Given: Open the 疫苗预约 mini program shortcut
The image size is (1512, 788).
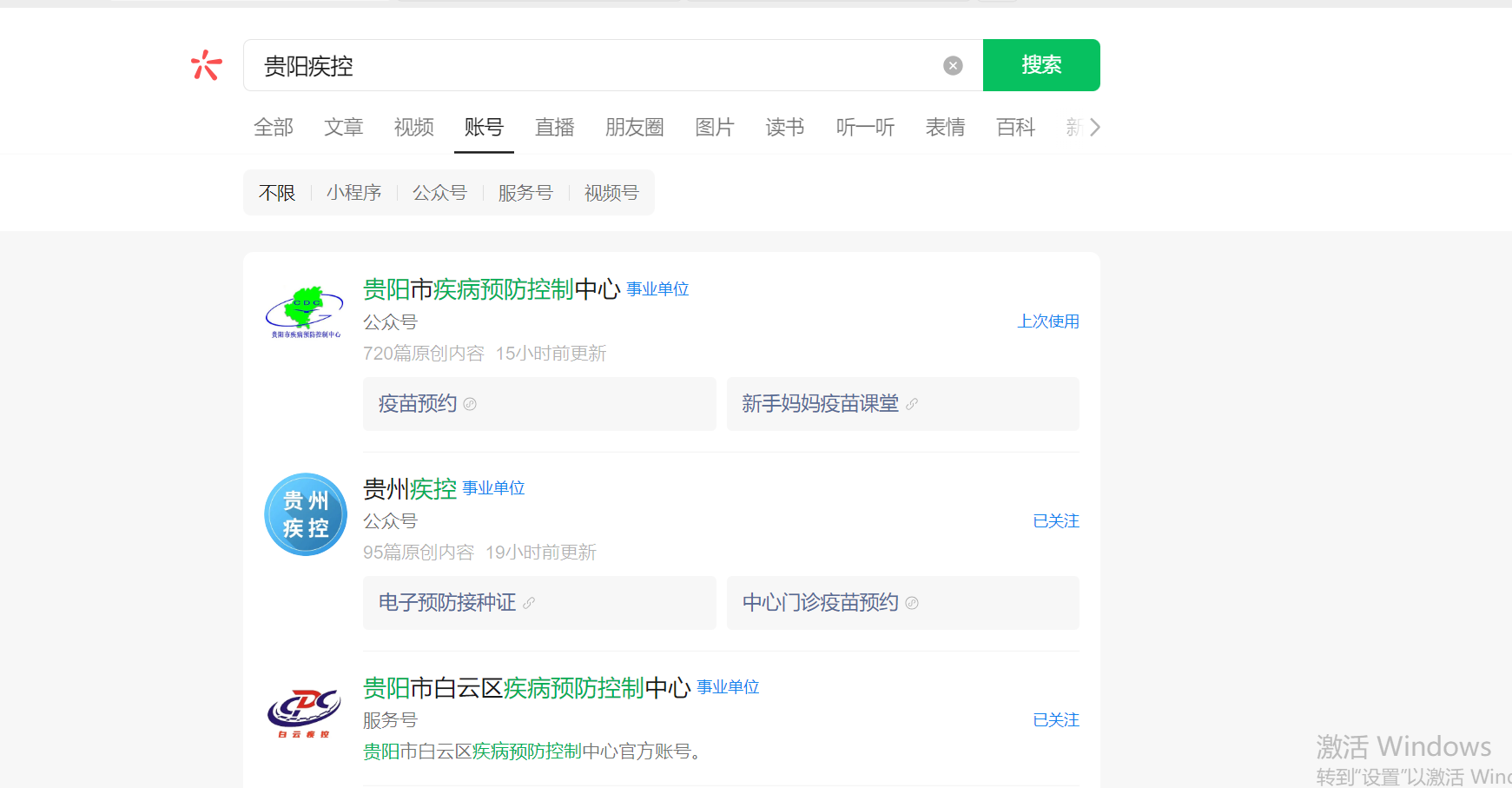Looking at the screenshot, I should [x=539, y=404].
